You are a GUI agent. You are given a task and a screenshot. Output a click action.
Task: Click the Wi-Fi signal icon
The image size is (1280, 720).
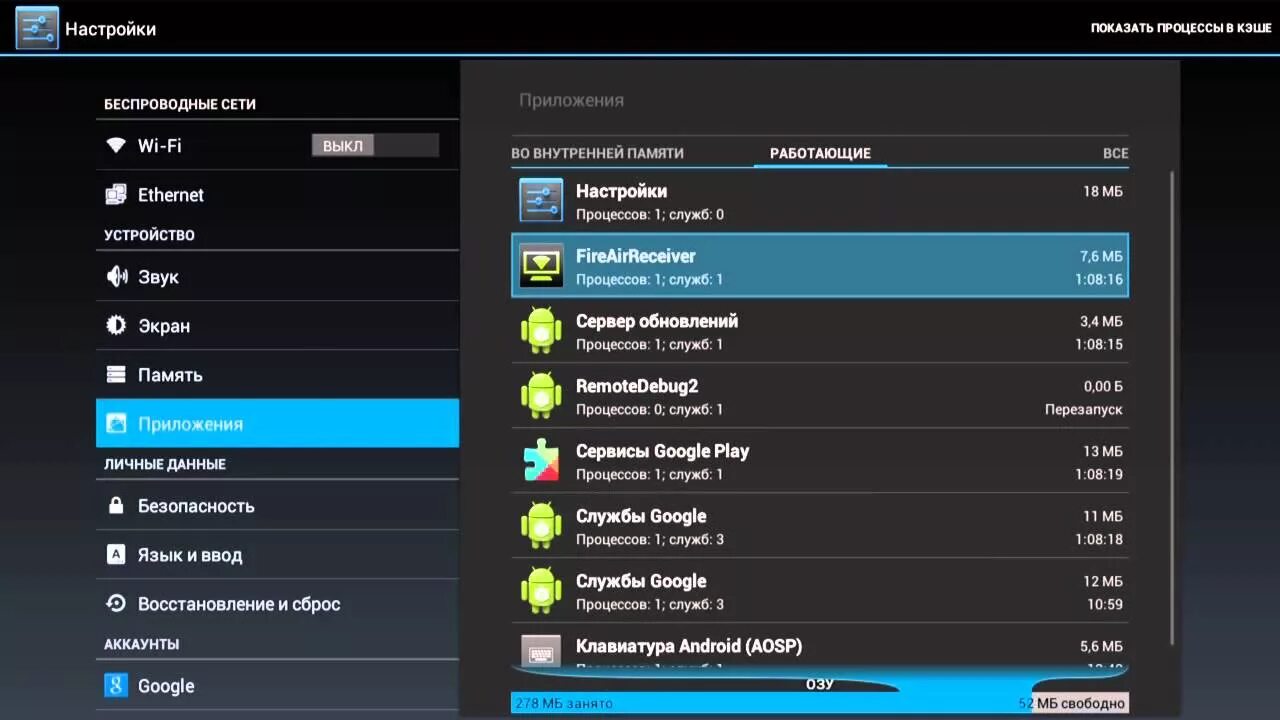pos(116,146)
